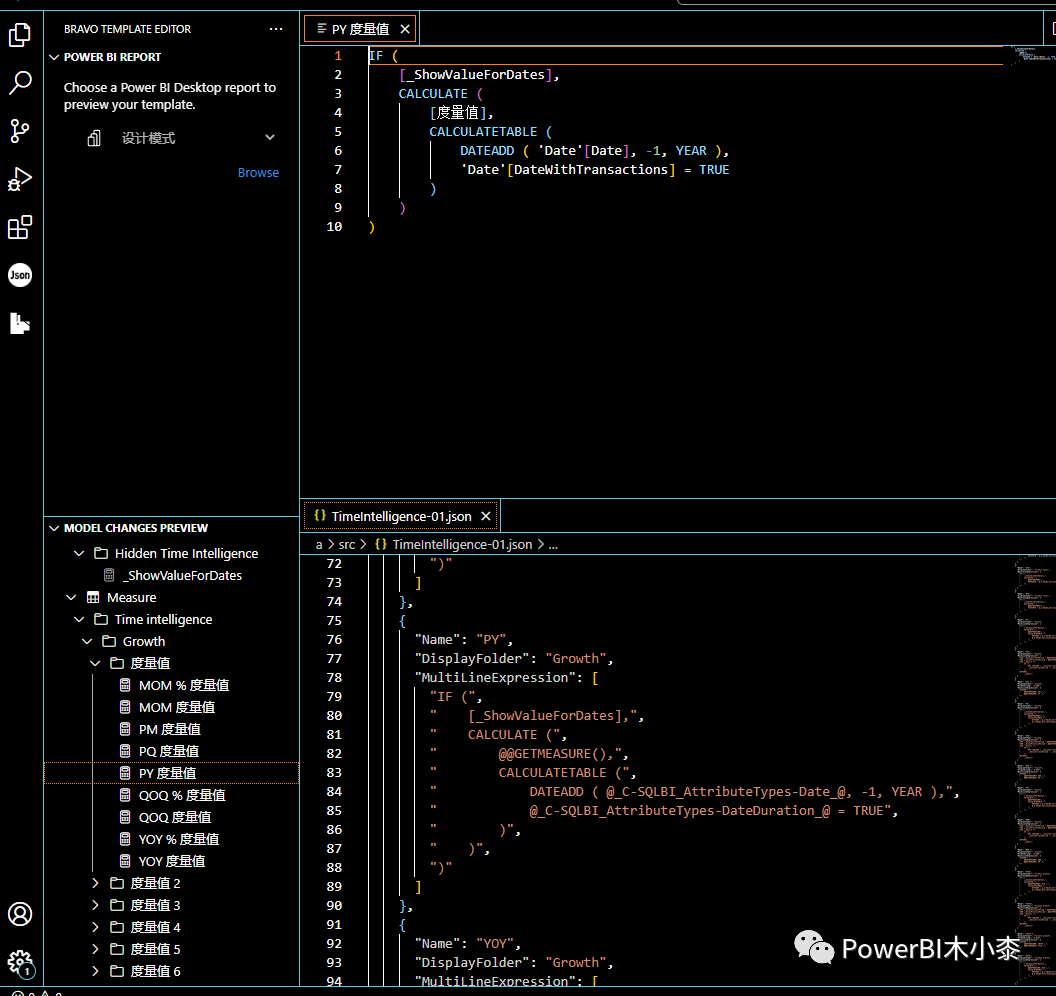Expand the 度量值 6 folder

[95, 971]
